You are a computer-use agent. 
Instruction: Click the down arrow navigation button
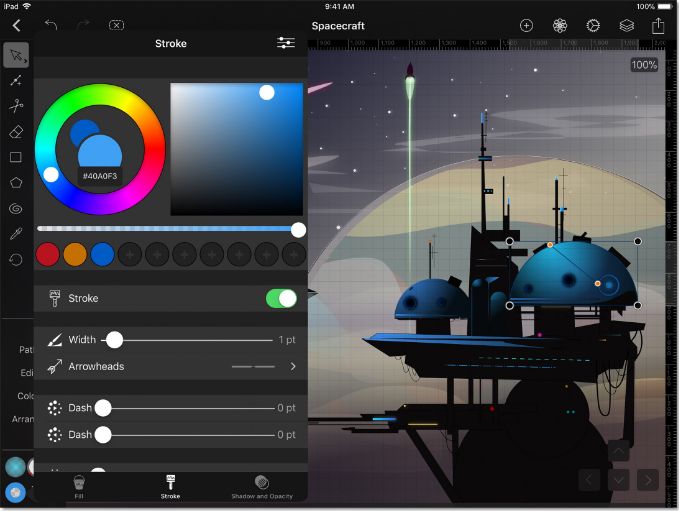pyautogui.click(x=618, y=479)
